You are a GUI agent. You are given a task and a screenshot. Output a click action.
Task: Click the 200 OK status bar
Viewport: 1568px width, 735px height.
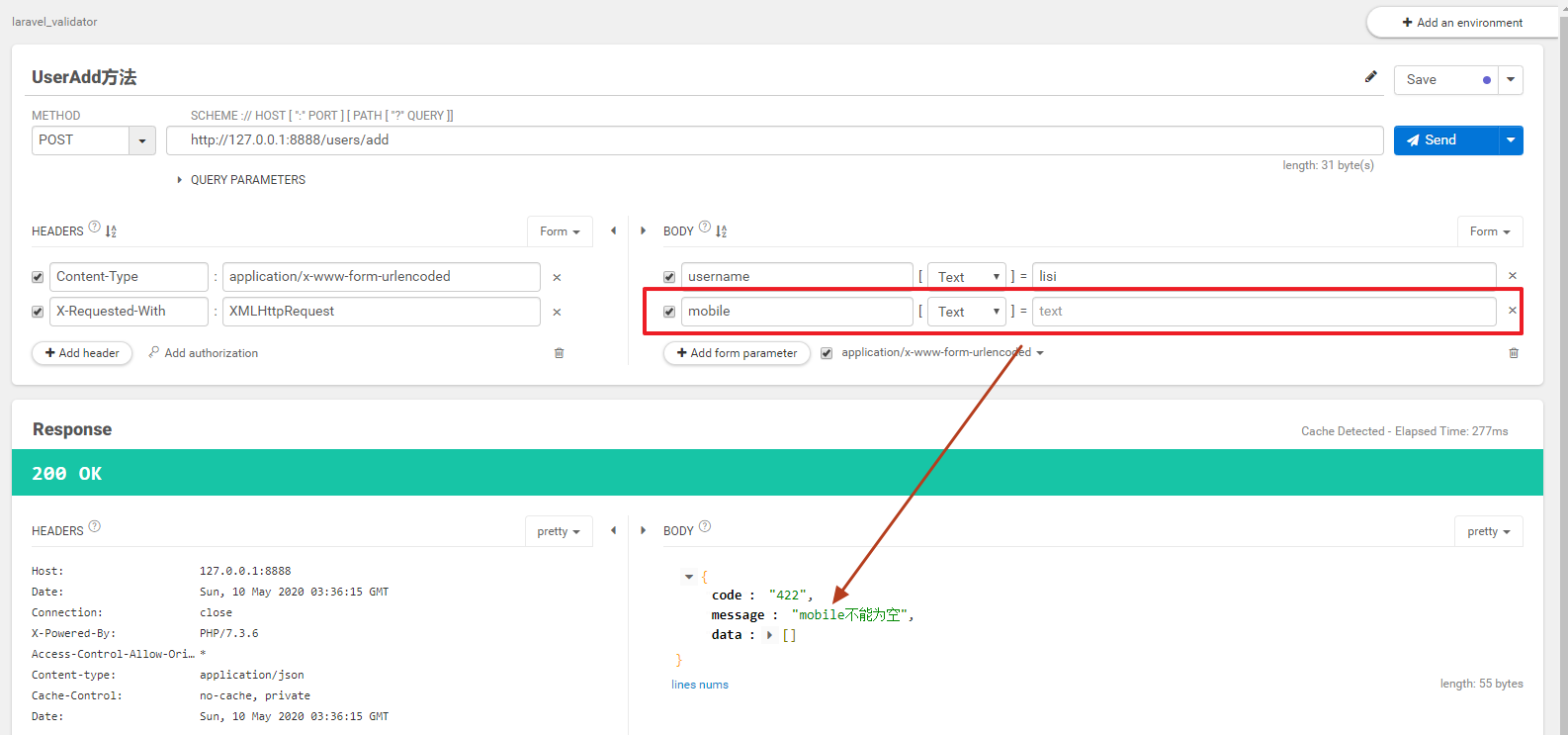pos(777,473)
